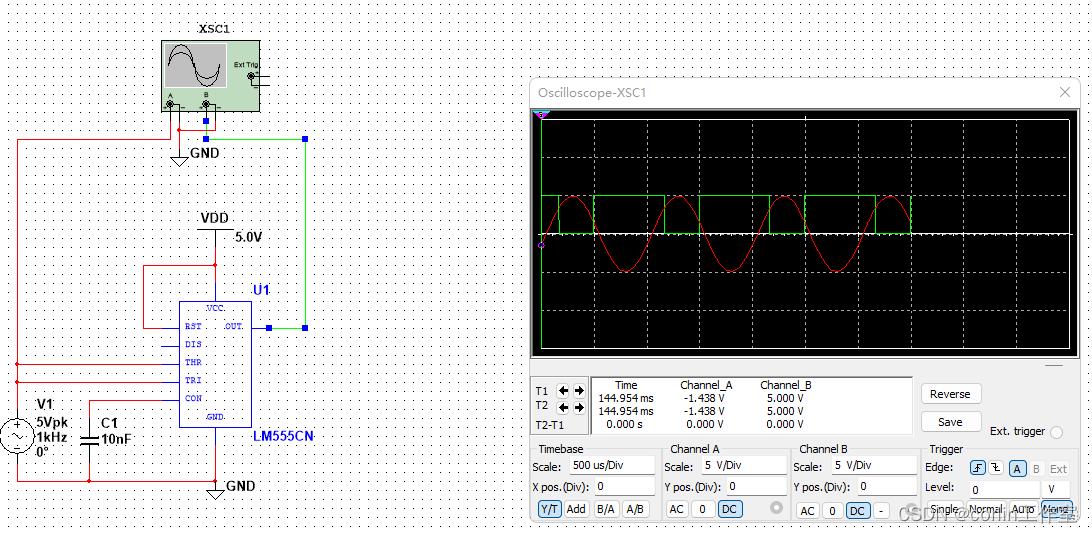Select the GND symbol under the 555 chip
Screen dimensions: 1092x533
coord(215,493)
